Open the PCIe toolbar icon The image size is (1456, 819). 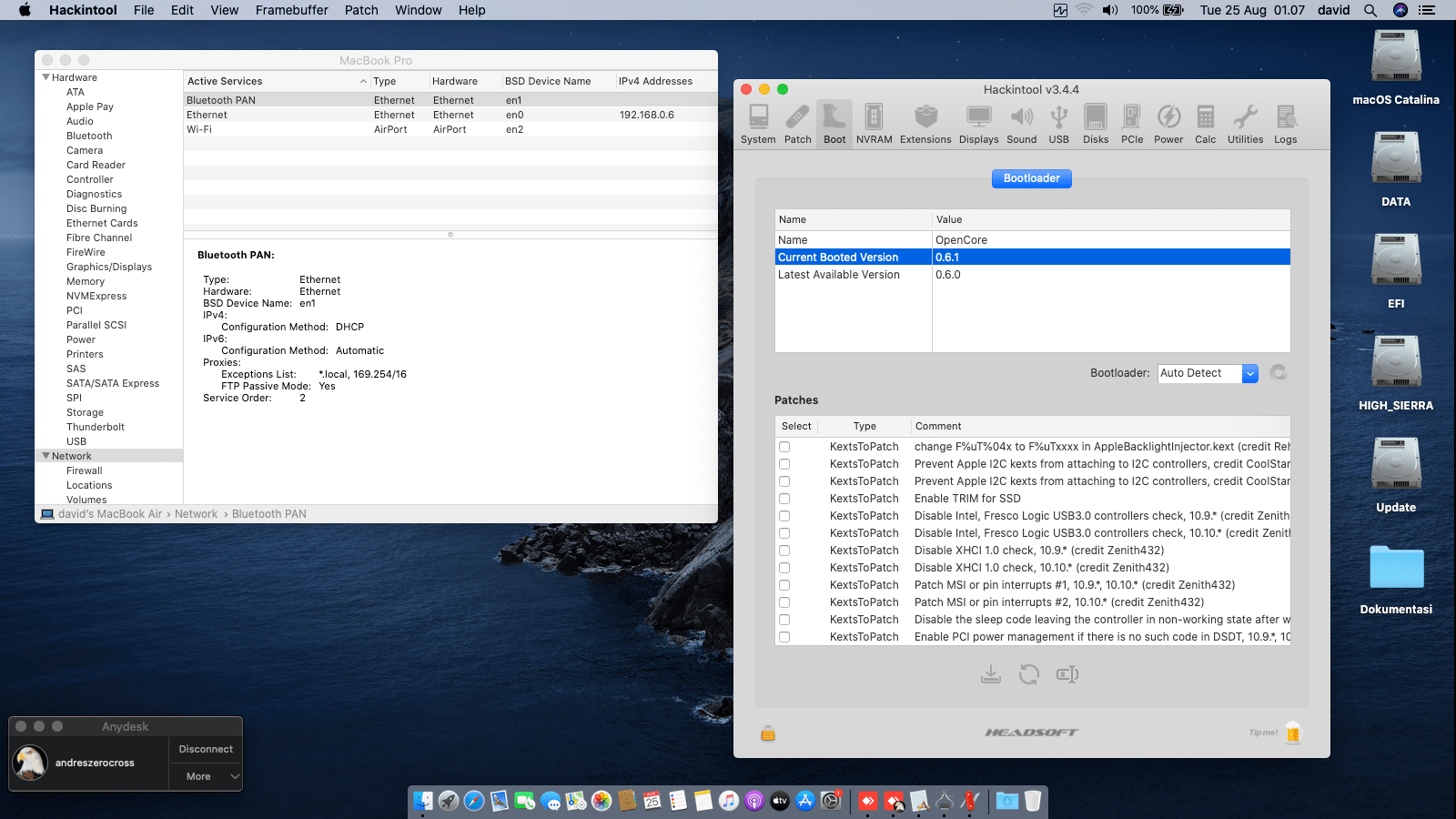tap(1132, 124)
